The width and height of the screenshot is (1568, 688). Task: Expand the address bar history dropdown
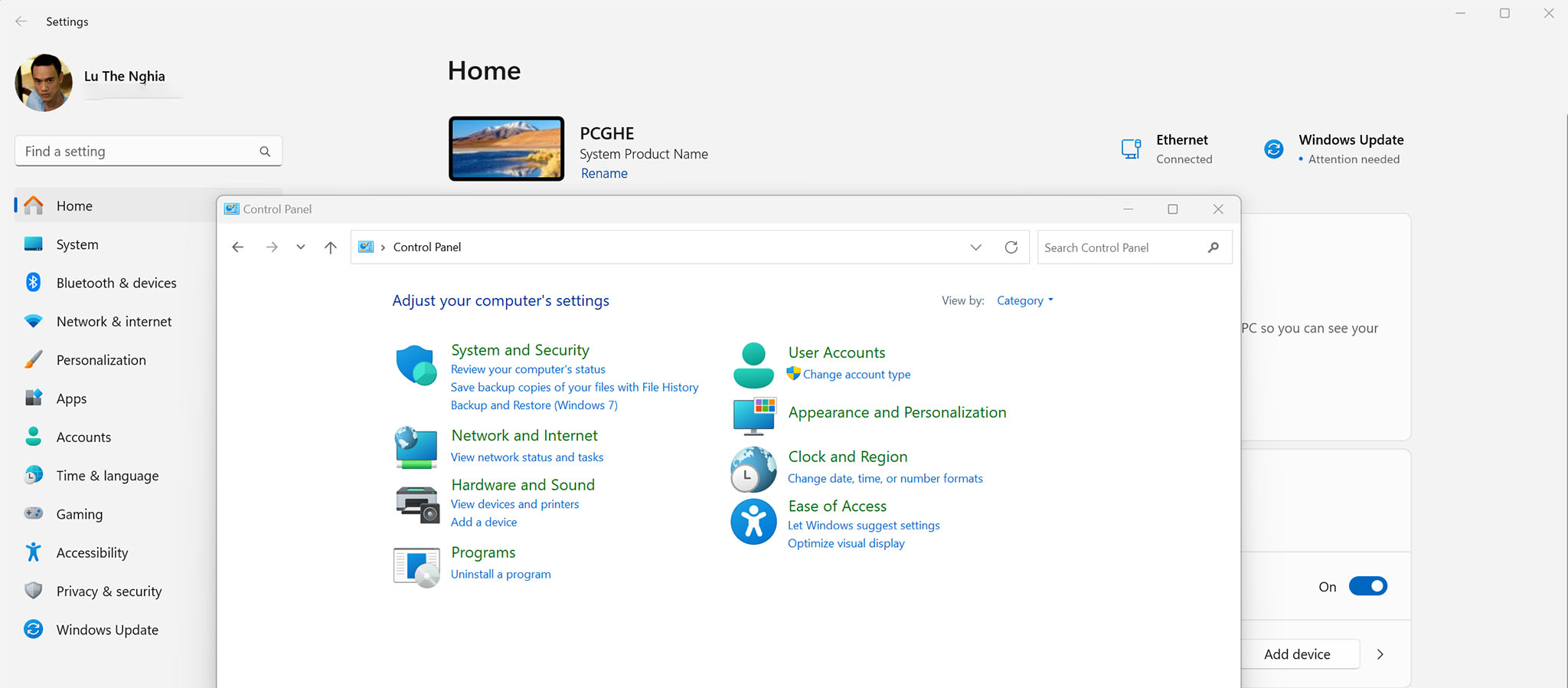pos(975,247)
